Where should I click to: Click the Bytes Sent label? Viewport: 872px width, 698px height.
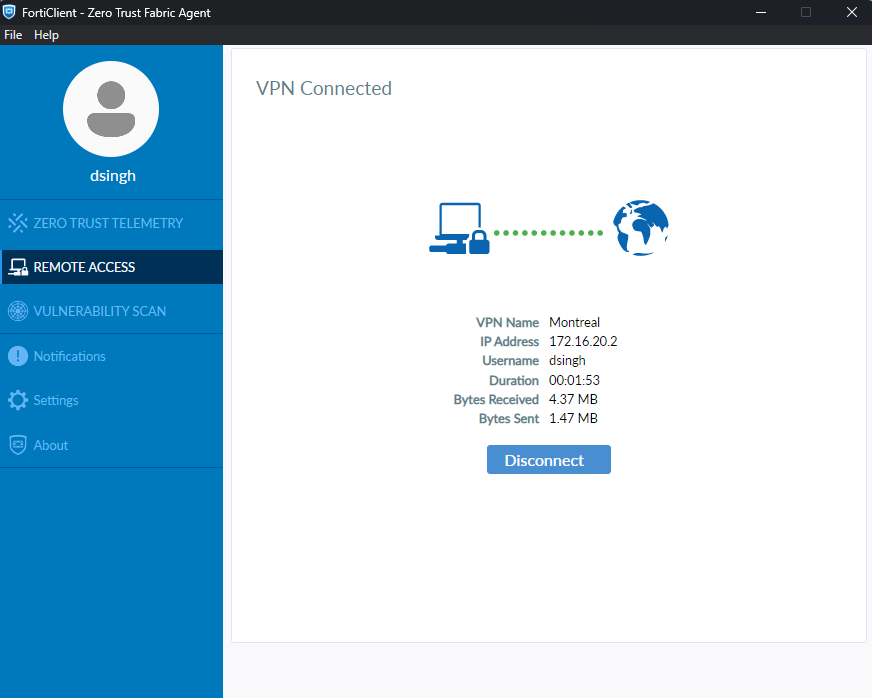click(509, 418)
